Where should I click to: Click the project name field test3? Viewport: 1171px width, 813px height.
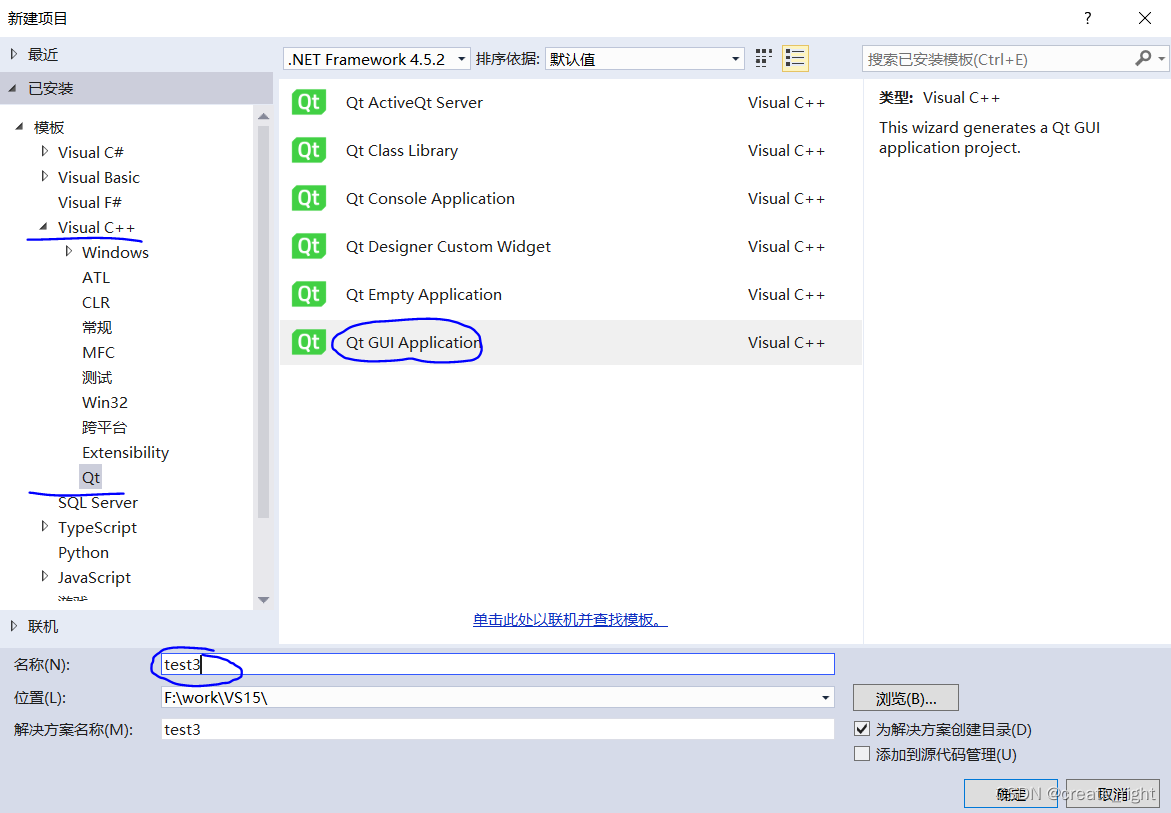pyautogui.click(x=497, y=664)
